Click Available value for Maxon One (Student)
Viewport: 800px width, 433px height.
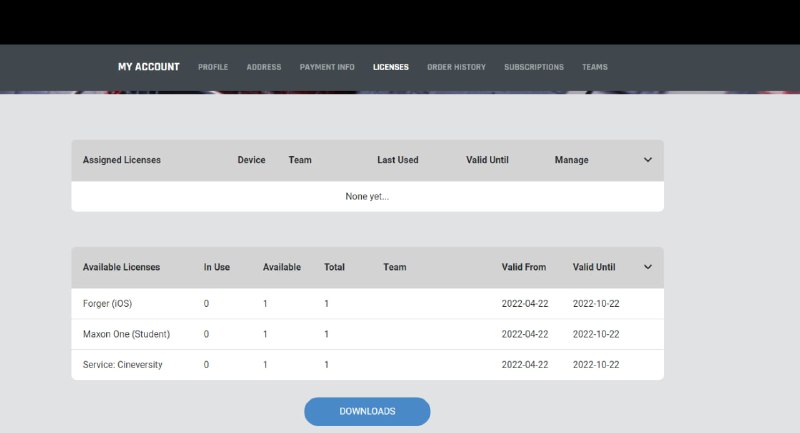pyautogui.click(x=265, y=334)
